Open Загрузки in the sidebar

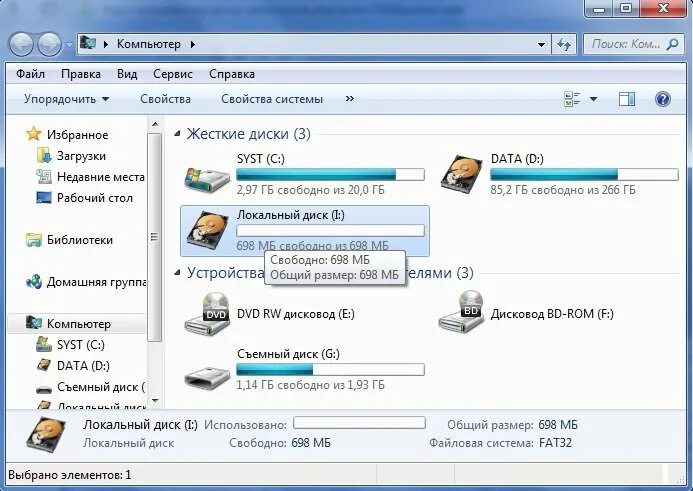(x=81, y=156)
